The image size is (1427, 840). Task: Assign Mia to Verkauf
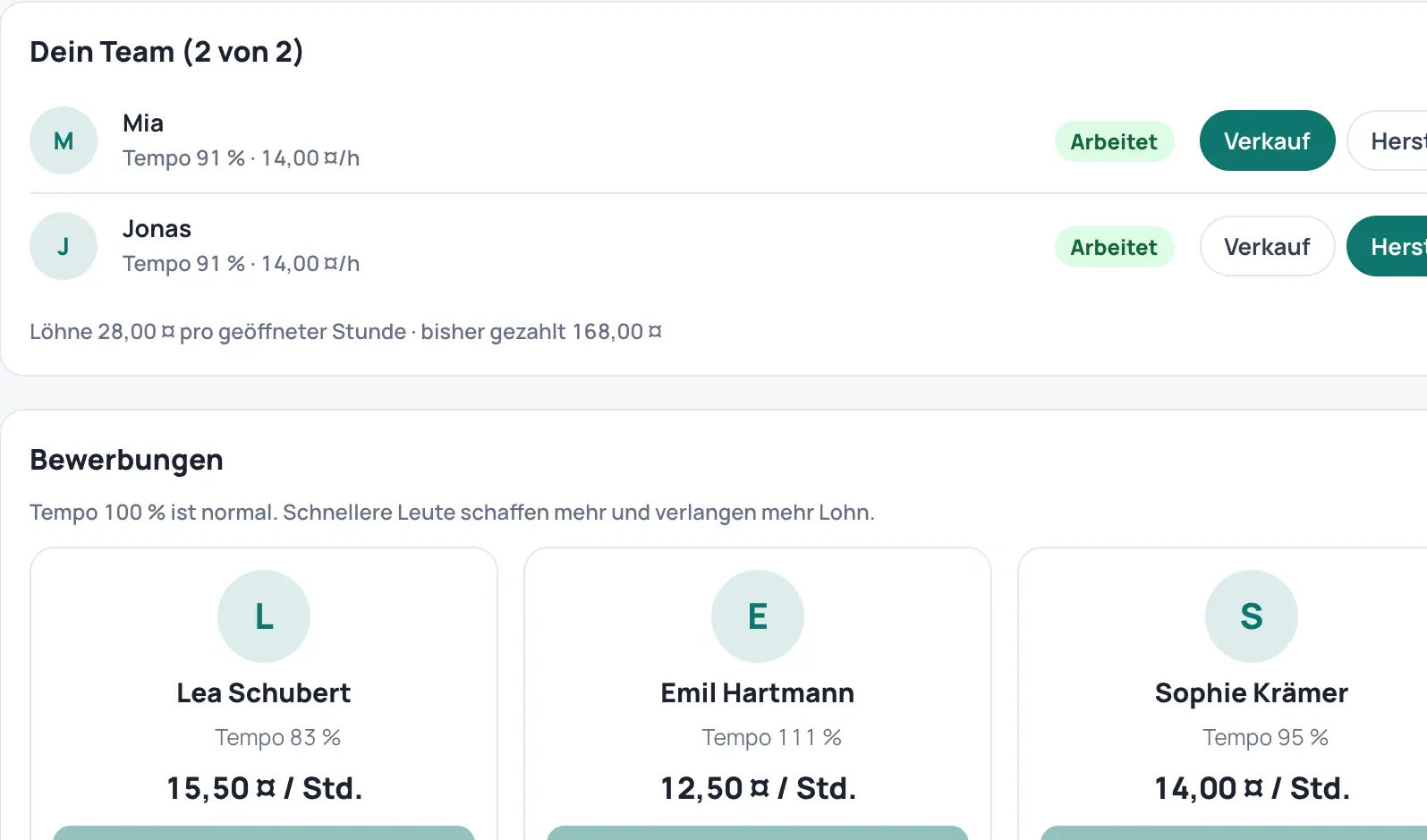[1267, 140]
